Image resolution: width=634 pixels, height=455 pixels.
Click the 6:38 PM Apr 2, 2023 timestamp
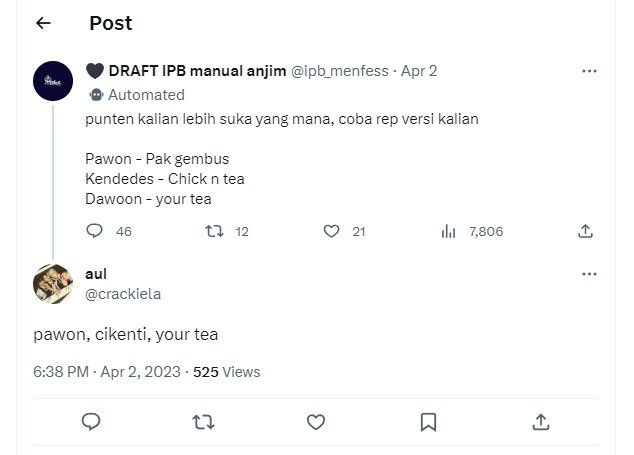point(107,371)
